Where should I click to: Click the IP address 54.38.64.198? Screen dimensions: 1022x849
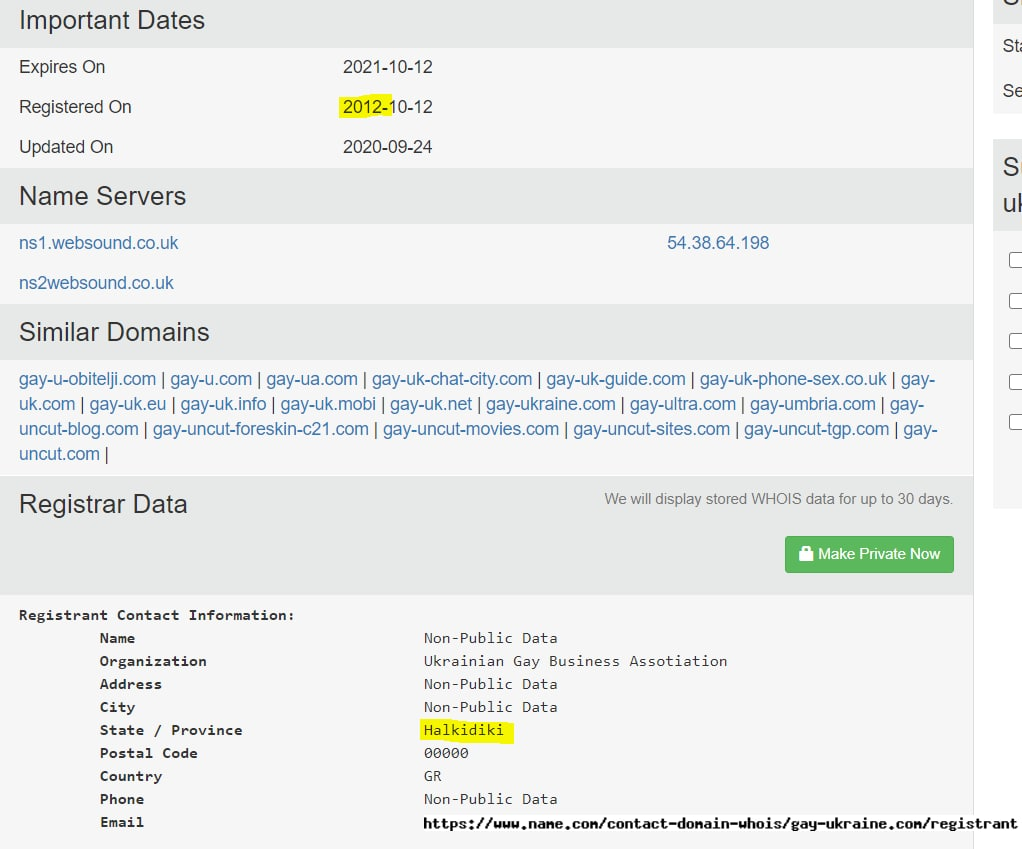point(718,243)
